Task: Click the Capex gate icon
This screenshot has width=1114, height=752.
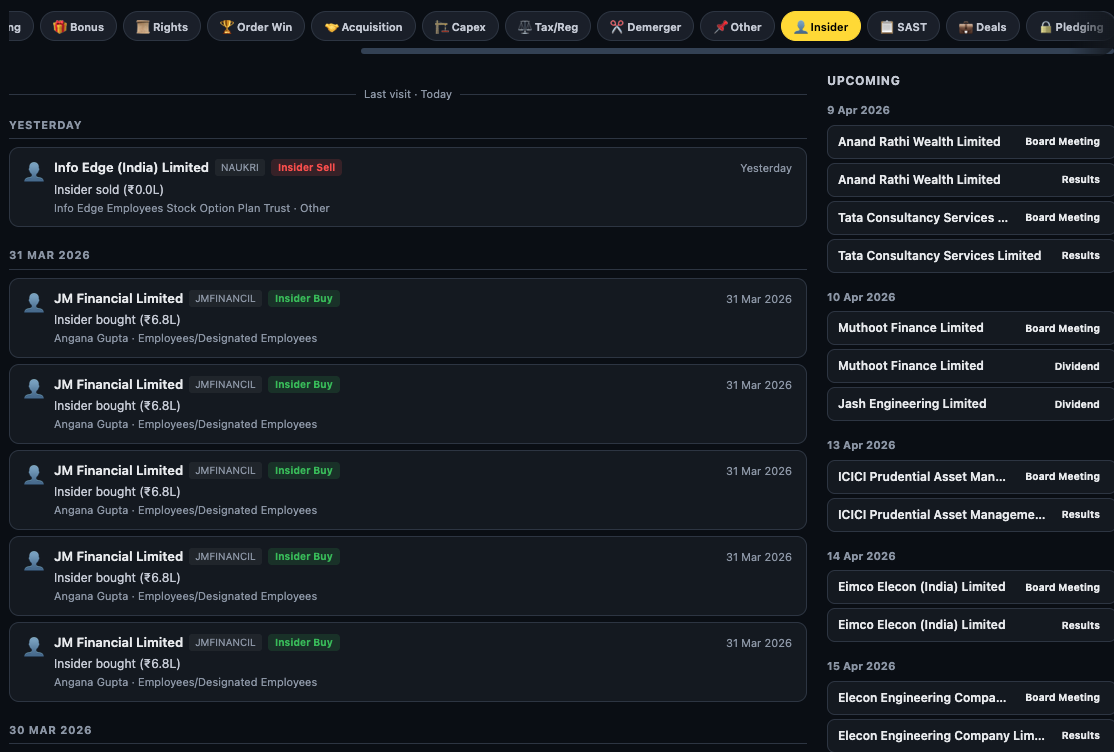Action: tap(440, 26)
